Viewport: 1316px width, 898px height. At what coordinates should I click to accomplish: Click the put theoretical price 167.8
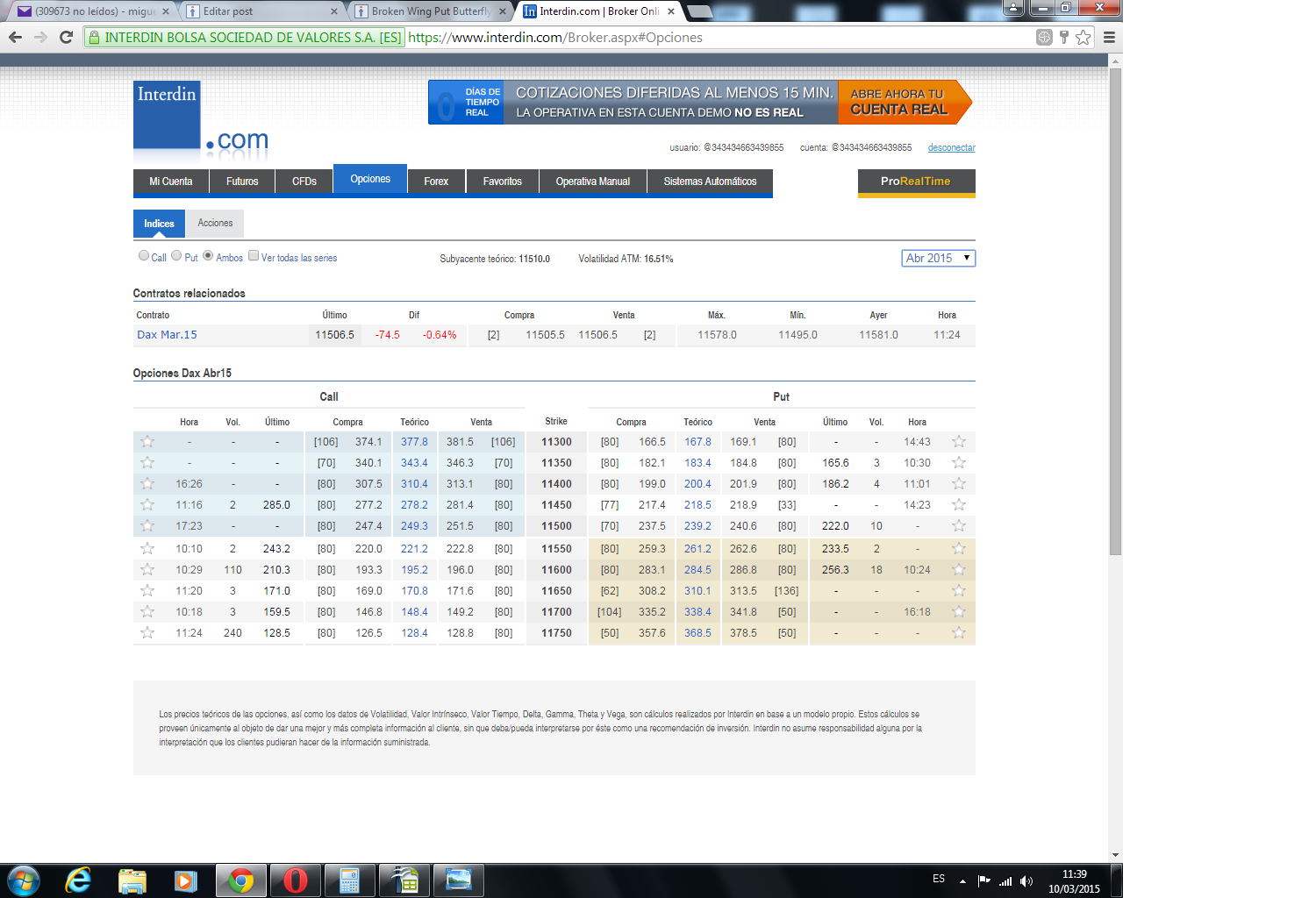tap(697, 442)
